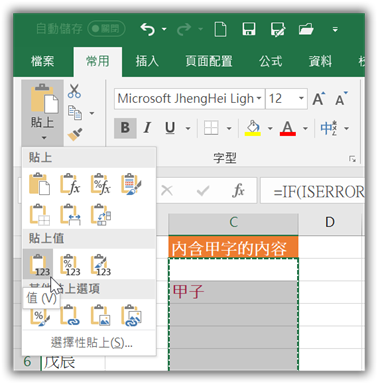Open Customize Quick Access Toolbar dropdown

click(335, 29)
